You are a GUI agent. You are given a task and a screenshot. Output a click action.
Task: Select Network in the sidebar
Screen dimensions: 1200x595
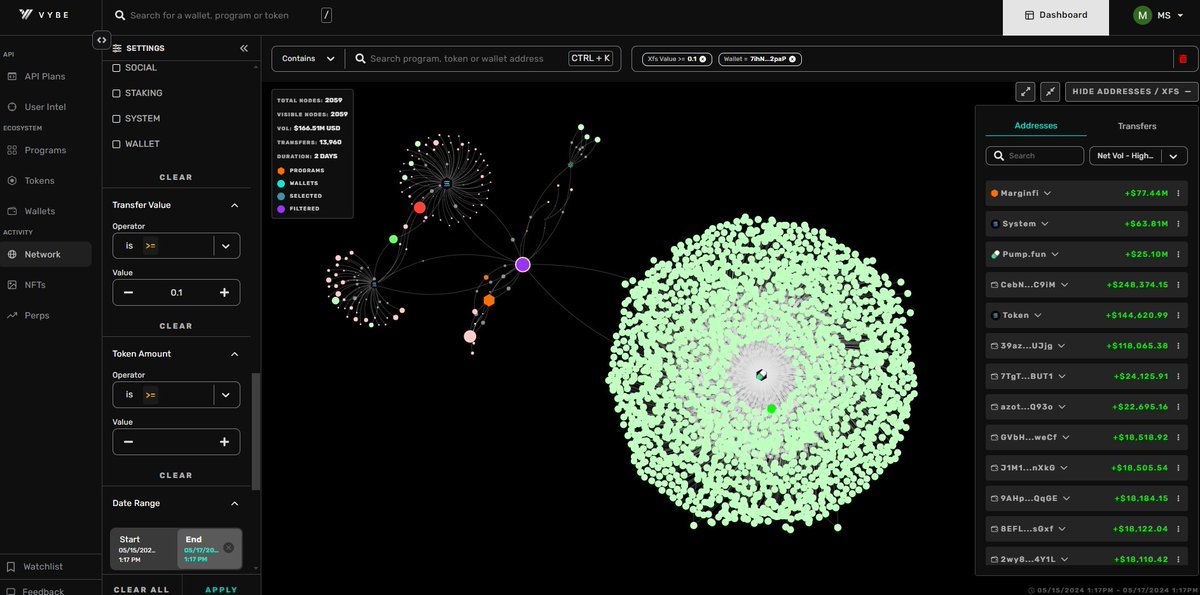46,254
